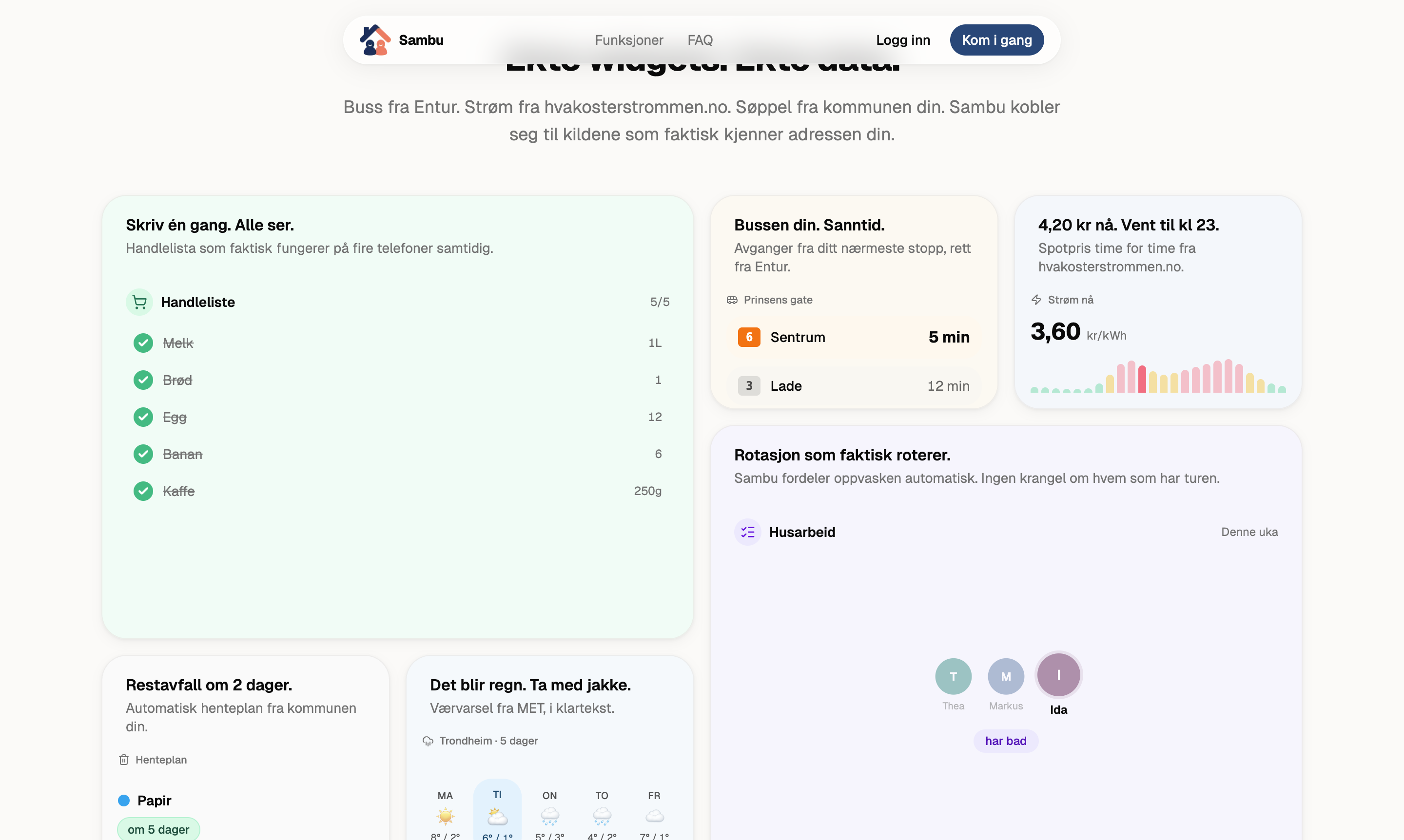Screen dimensions: 1404x840
Task: Click the partly cloudy icon for Tuesday
Action: pyautogui.click(x=497, y=816)
